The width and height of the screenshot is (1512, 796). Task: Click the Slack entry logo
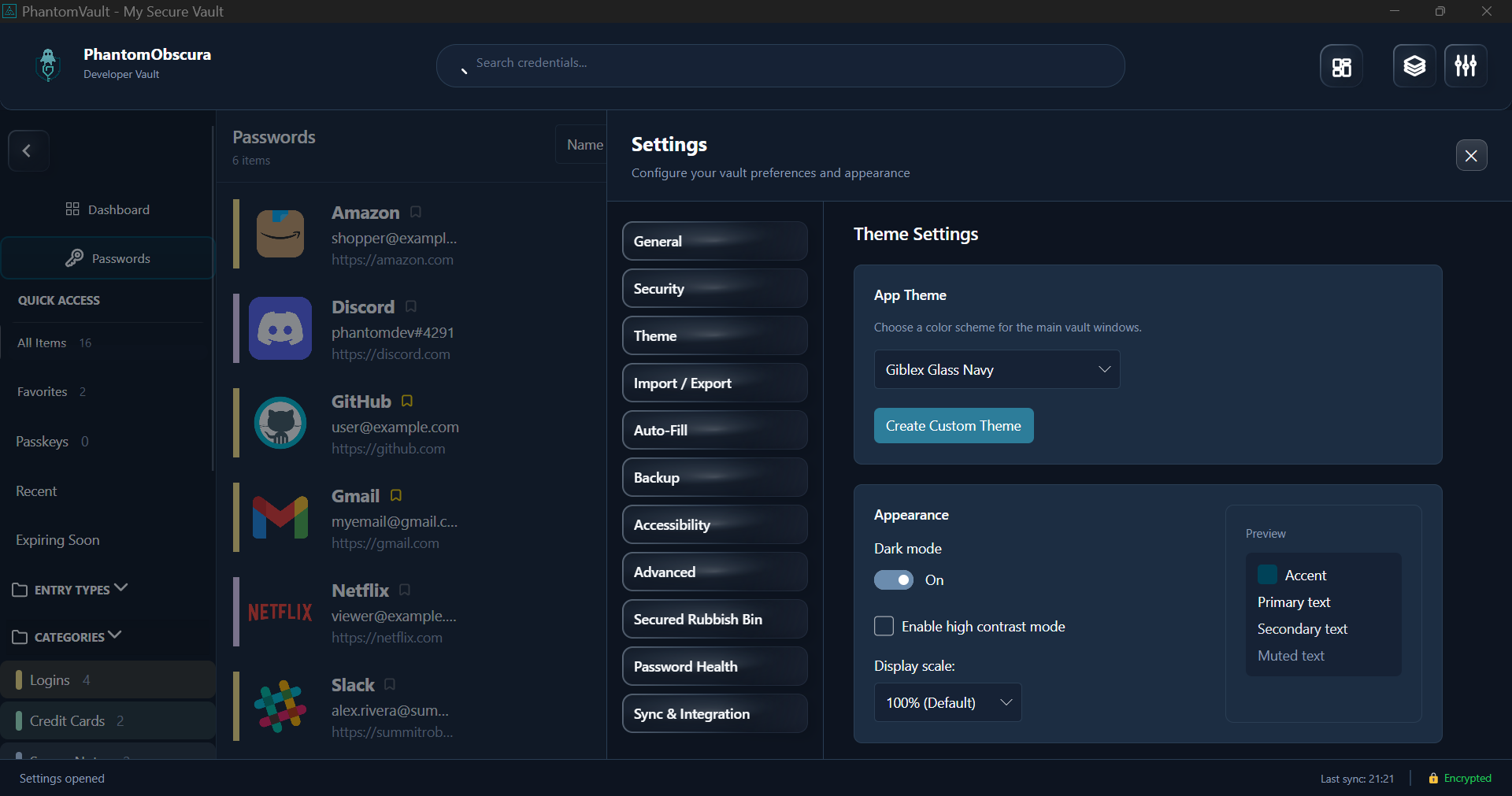point(280,706)
